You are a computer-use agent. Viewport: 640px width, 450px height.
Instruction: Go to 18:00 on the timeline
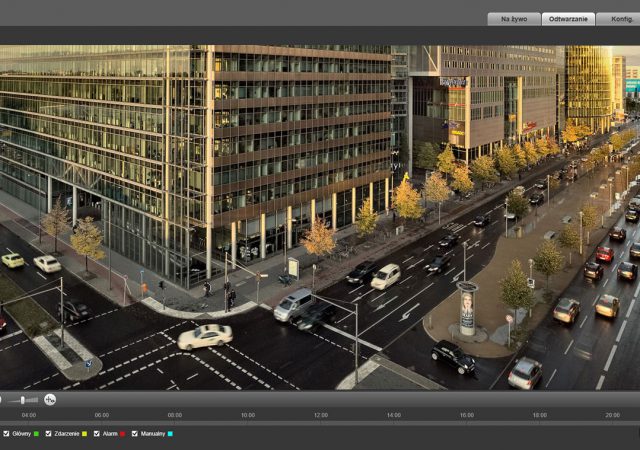[x=540, y=415]
